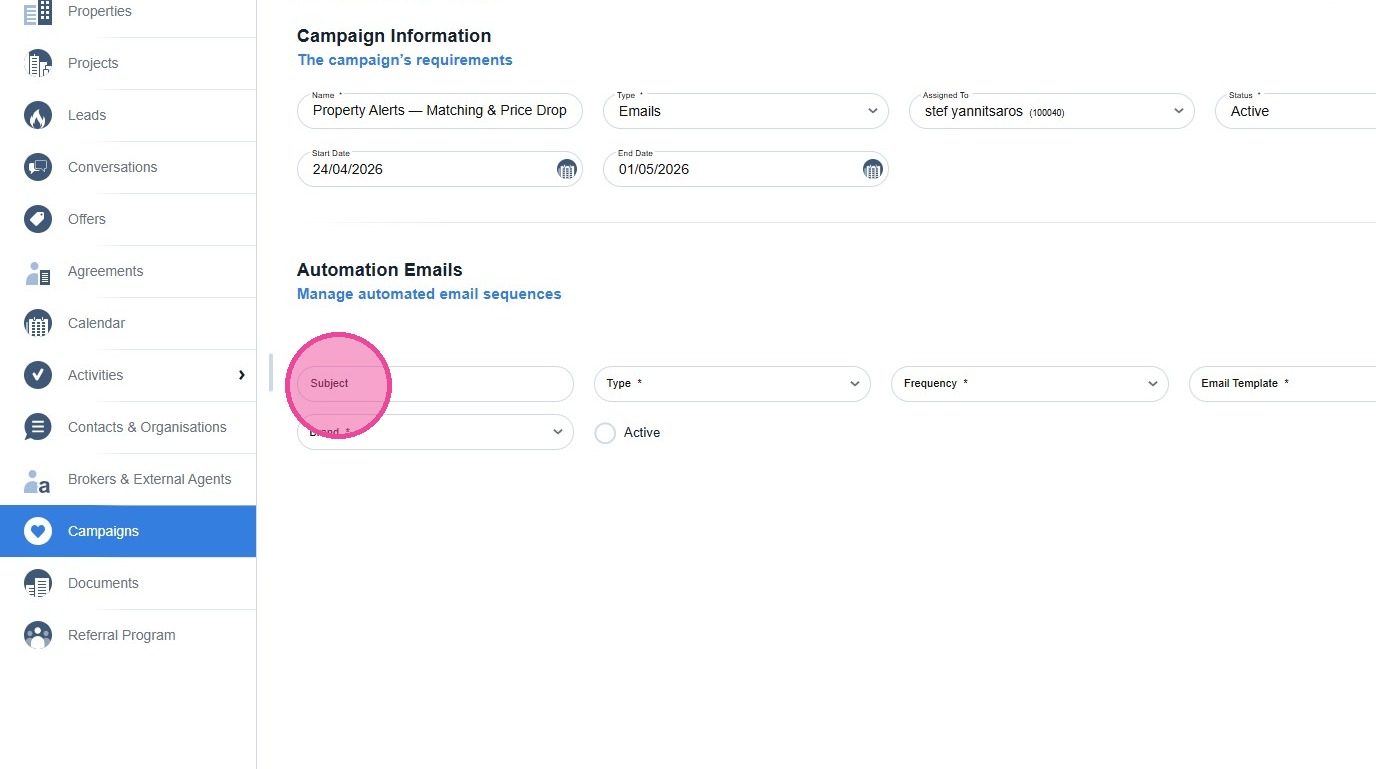The width and height of the screenshot is (1376, 769).
Task: Open the Start Date calendar picker
Action: point(567,170)
